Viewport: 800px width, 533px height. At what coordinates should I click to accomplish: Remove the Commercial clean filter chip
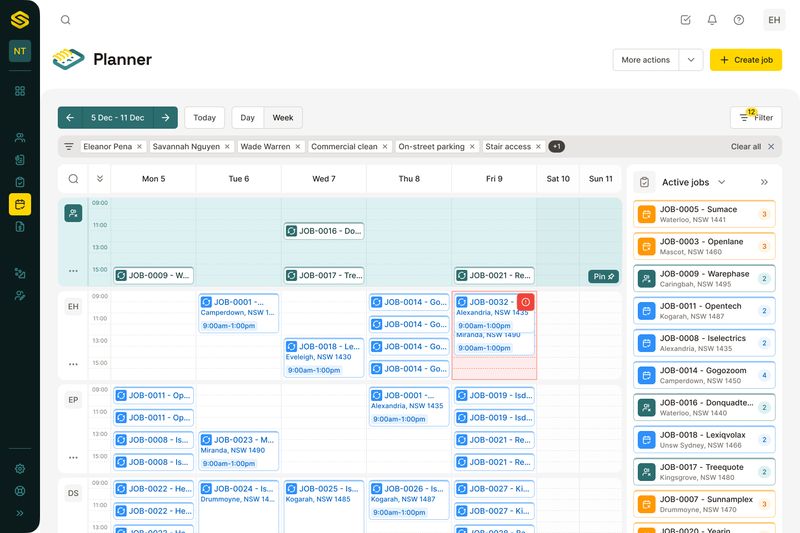(385, 146)
